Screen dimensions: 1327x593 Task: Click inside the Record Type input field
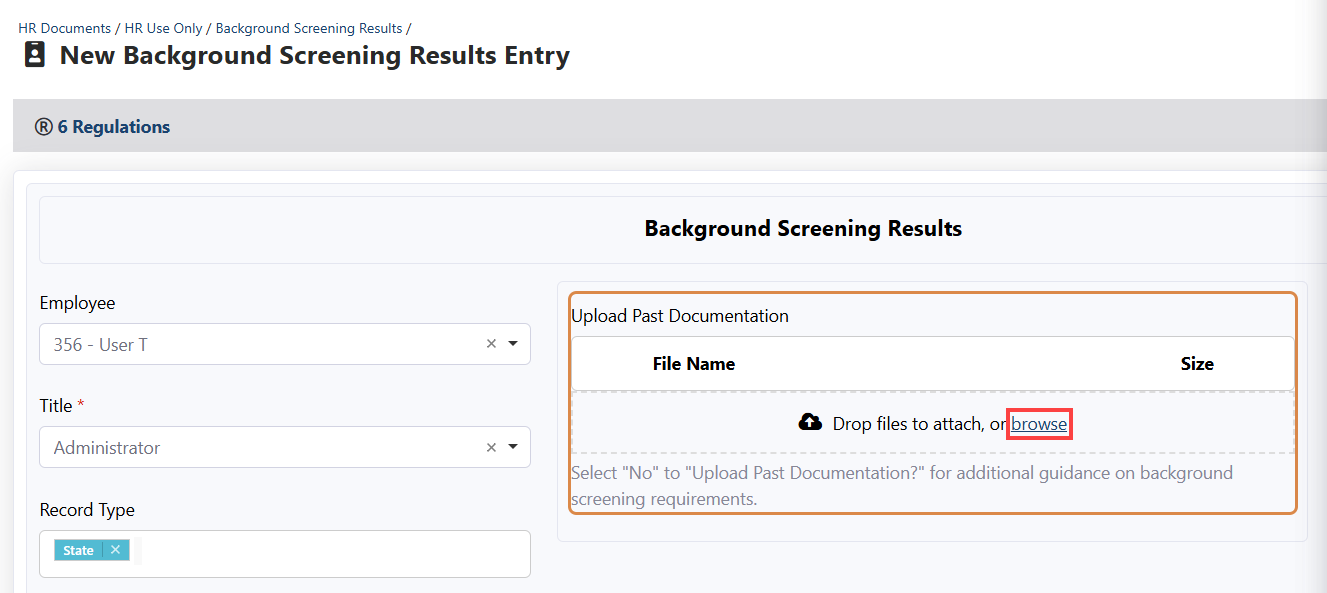(x=330, y=553)
